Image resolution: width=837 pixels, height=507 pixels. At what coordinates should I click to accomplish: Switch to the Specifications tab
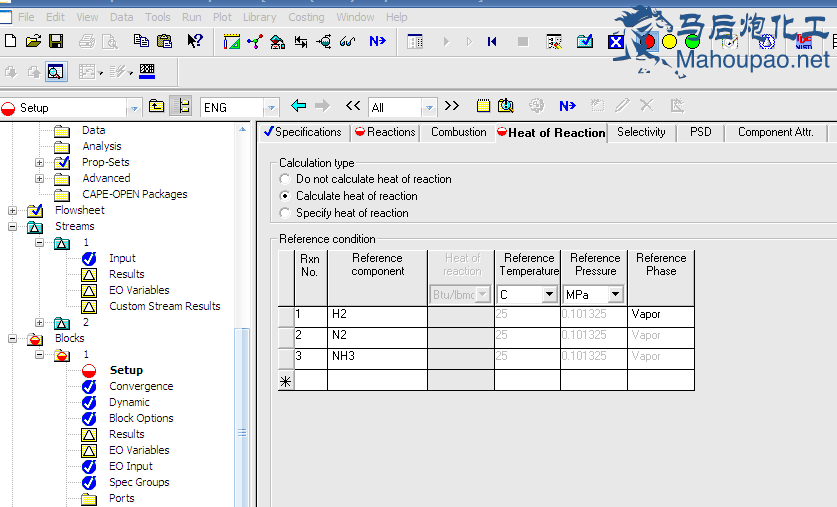coord(303,132)
